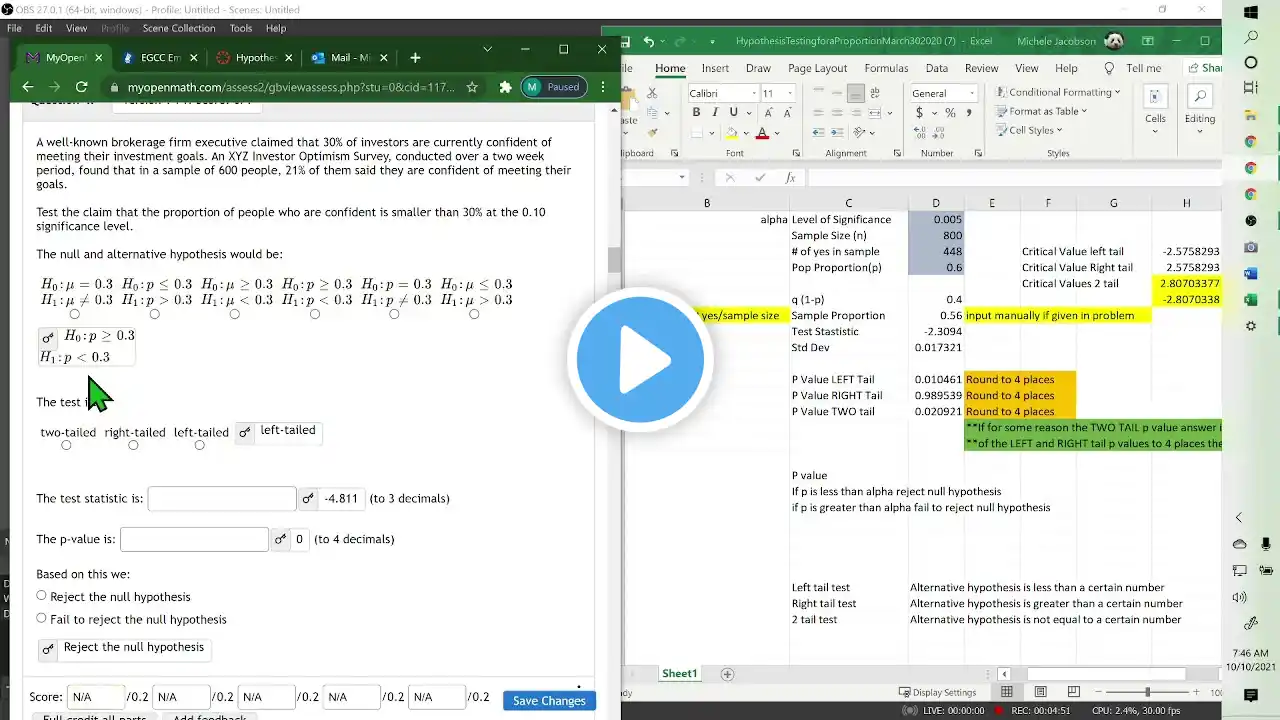This screenshot has width=1280, height=720.
Task: Click the Paused profile button in Chrome
Action: (x=553, y=87)
